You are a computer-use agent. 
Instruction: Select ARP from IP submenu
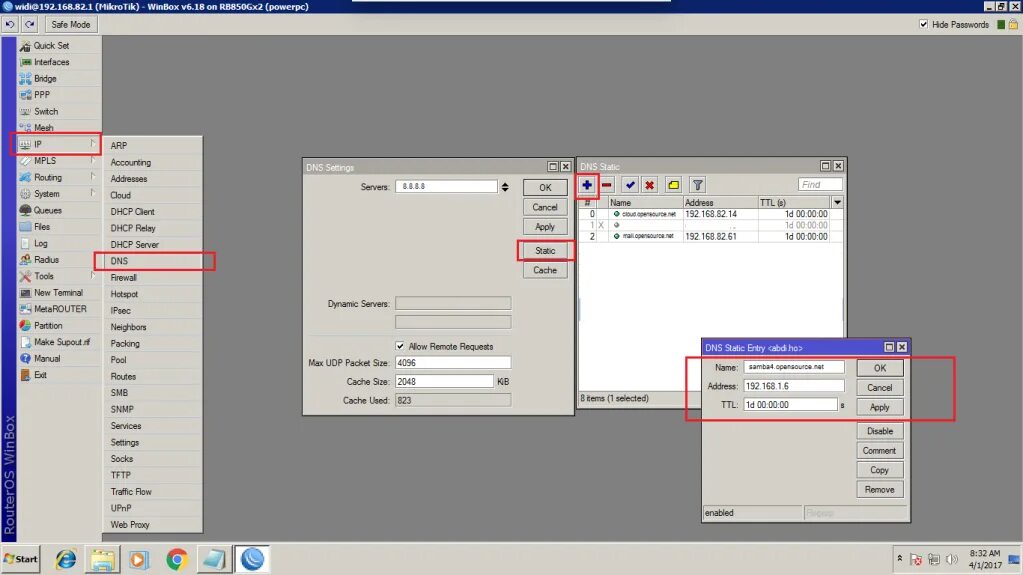tap(154, 146)
